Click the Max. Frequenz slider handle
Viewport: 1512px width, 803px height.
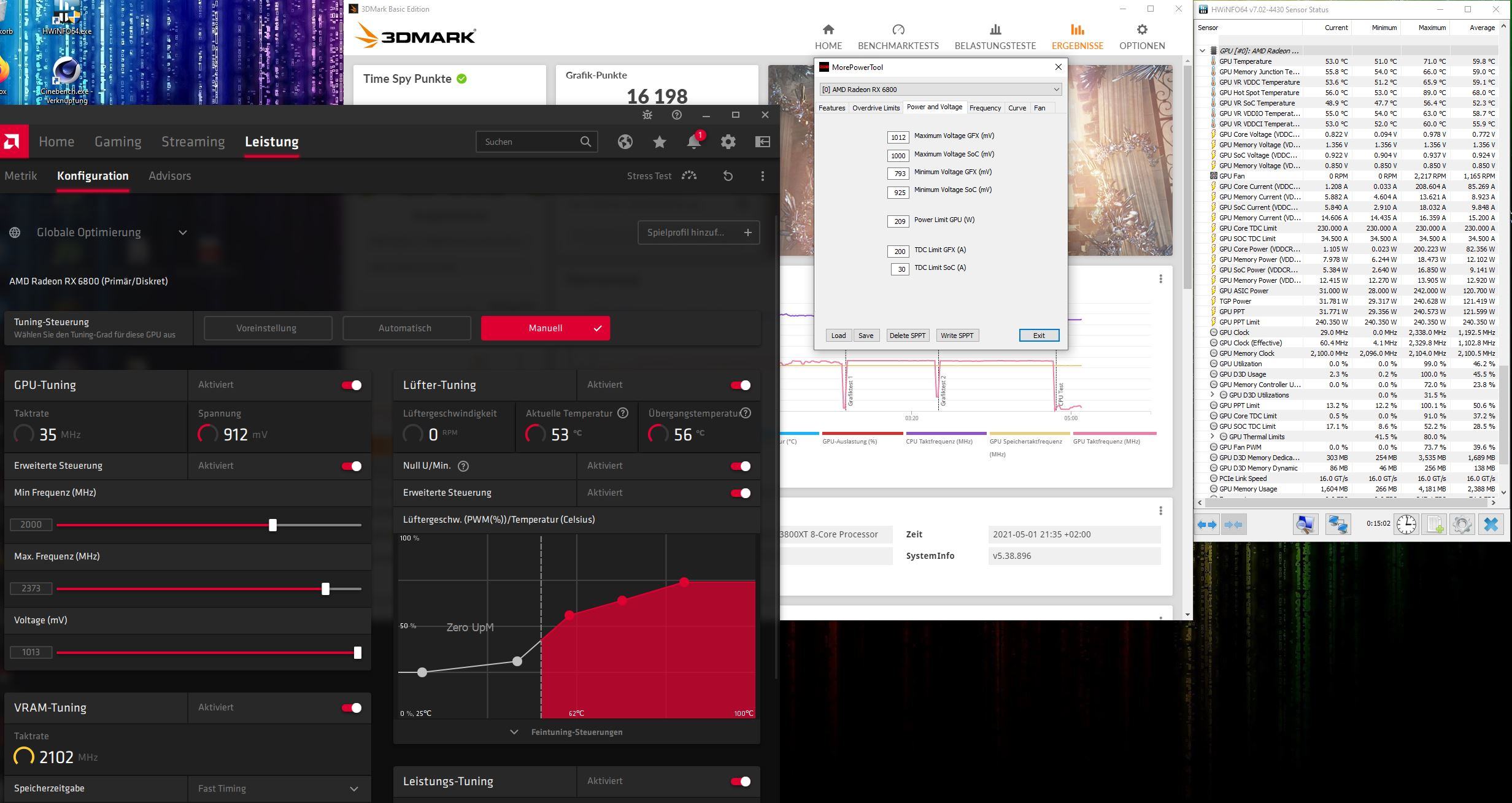(x=326, y=589)
